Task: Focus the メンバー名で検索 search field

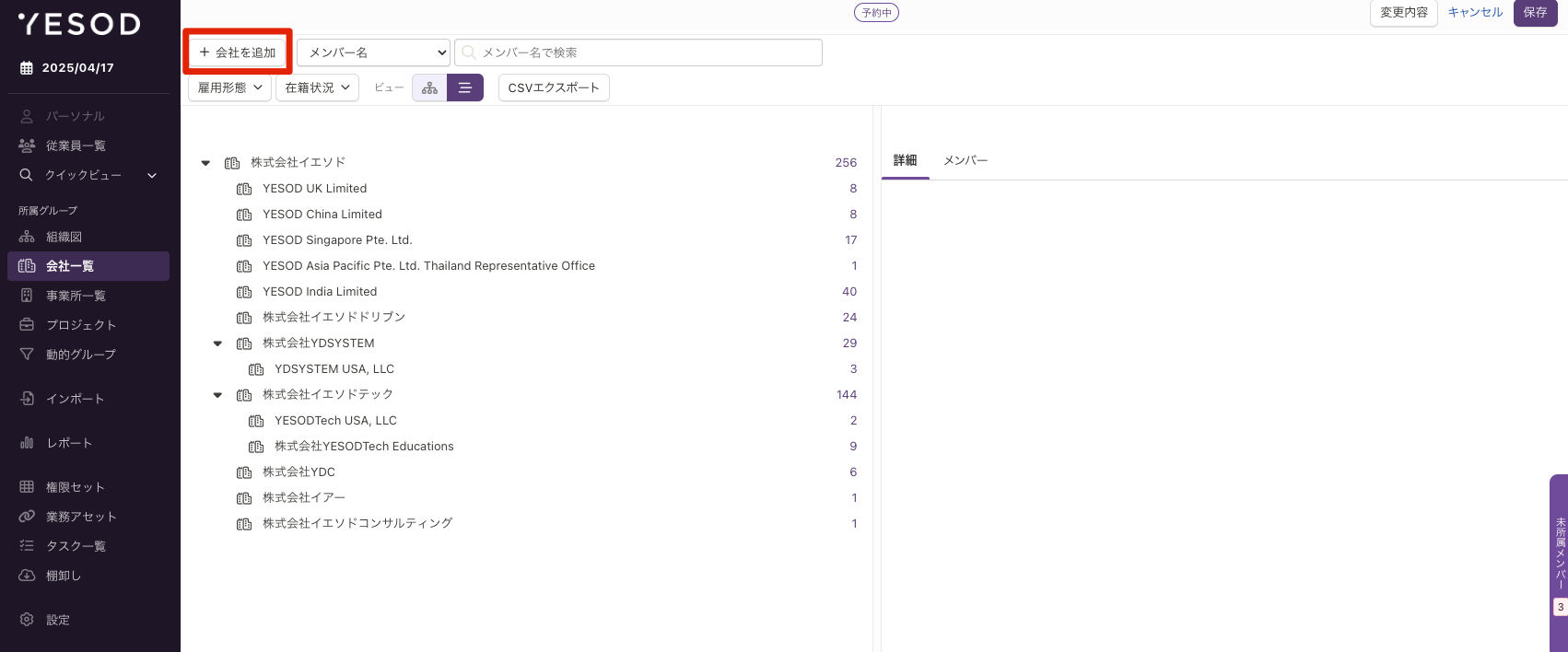Action: click(x=638, y=52)
